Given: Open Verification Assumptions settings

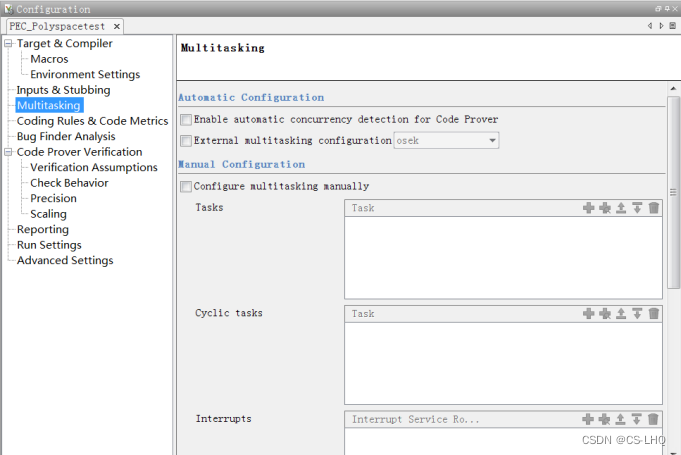Looking at the screenshot, I should coord(94,168).
